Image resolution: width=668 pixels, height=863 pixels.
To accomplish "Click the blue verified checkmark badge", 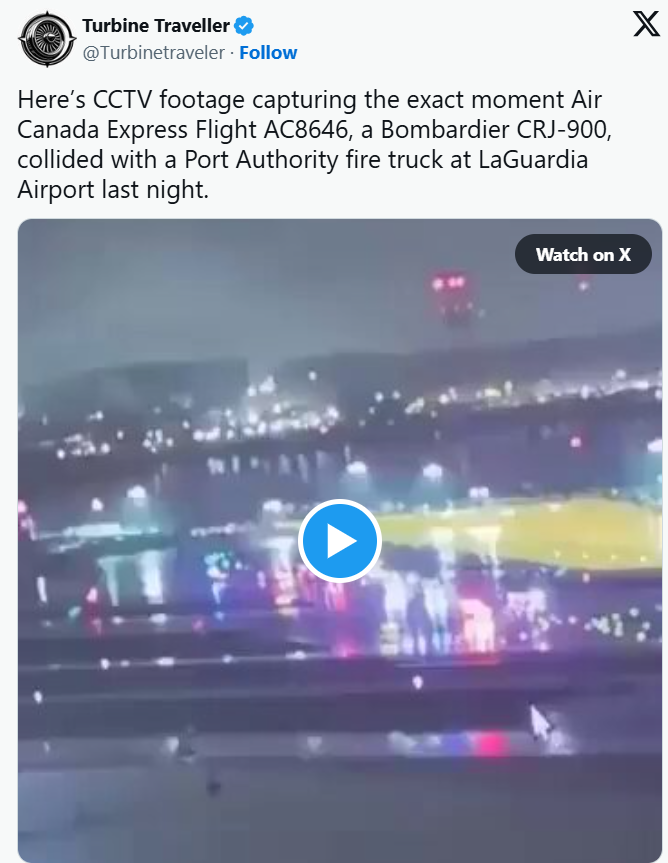I will coord(244,26).
